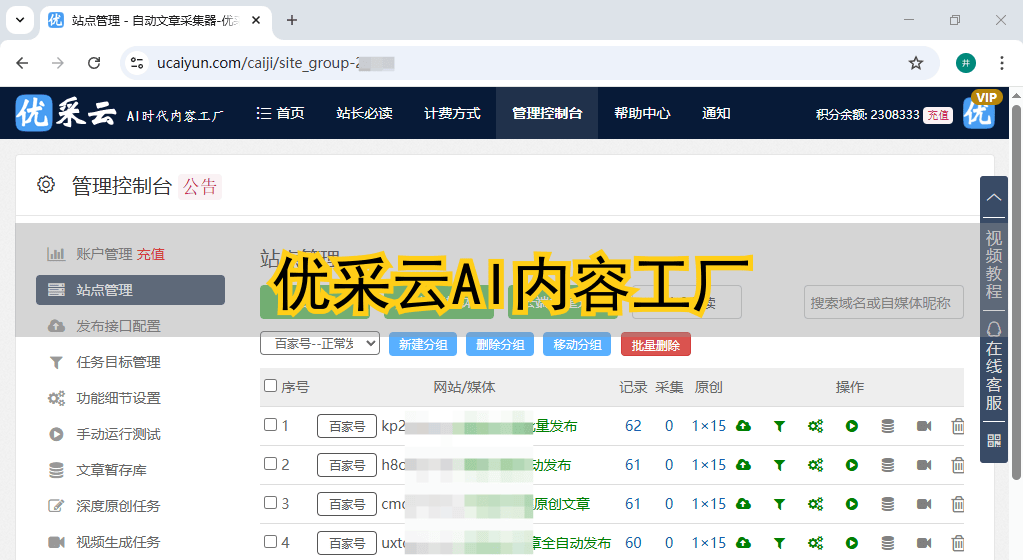Image resolution: width=1023 pixels, height=560 pixels.
Task: Click the QR code icon in side panel
Action: [993, 440]
